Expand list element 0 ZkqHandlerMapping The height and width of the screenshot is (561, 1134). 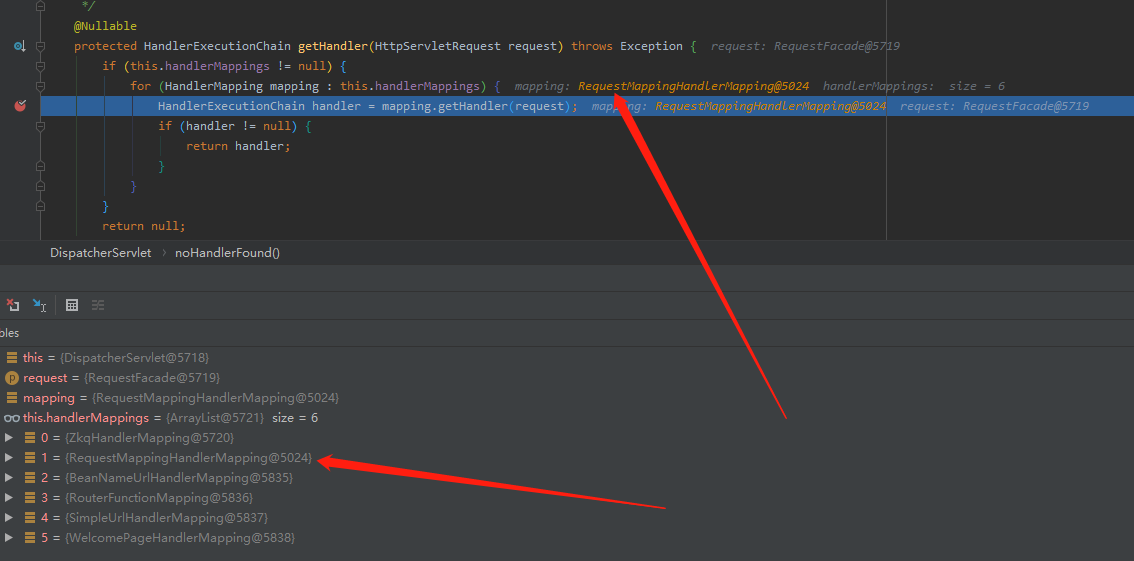[9, 437]
